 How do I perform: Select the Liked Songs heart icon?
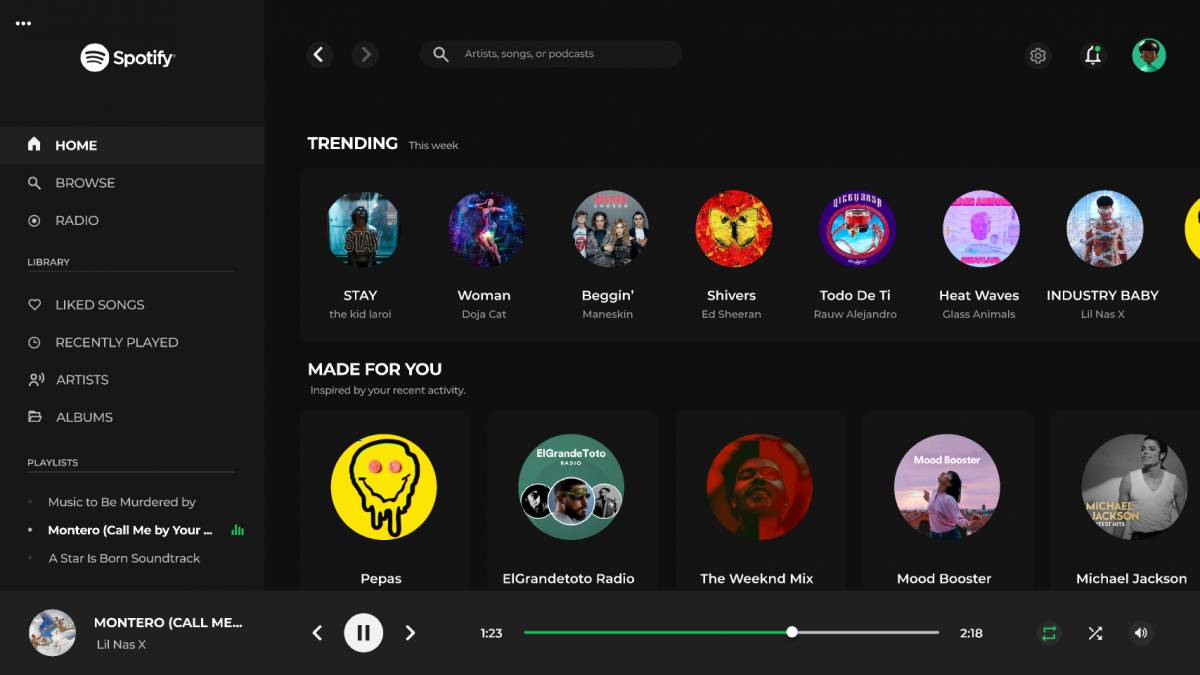(x=35, y=304)
